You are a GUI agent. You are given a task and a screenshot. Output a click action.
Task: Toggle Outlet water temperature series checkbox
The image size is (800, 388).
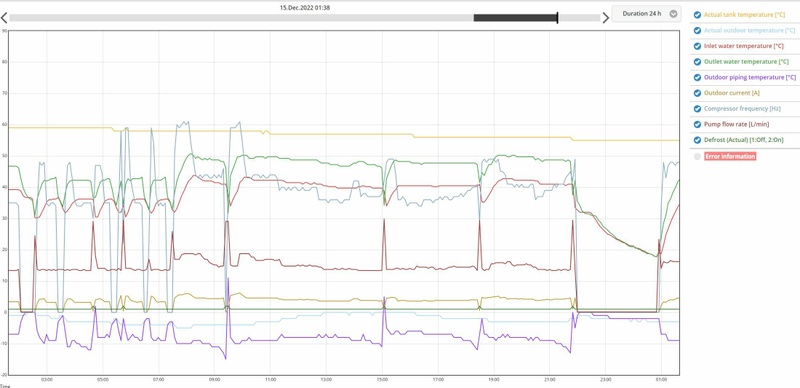tap(697, 62)
